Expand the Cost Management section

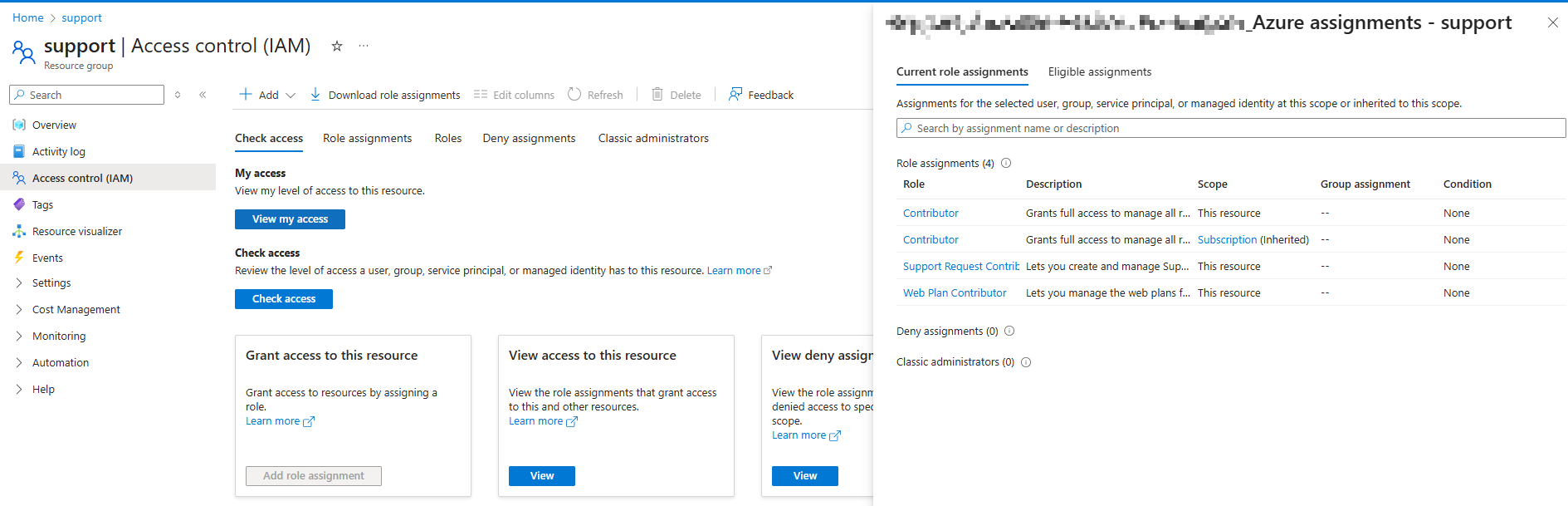coord(19,309)
